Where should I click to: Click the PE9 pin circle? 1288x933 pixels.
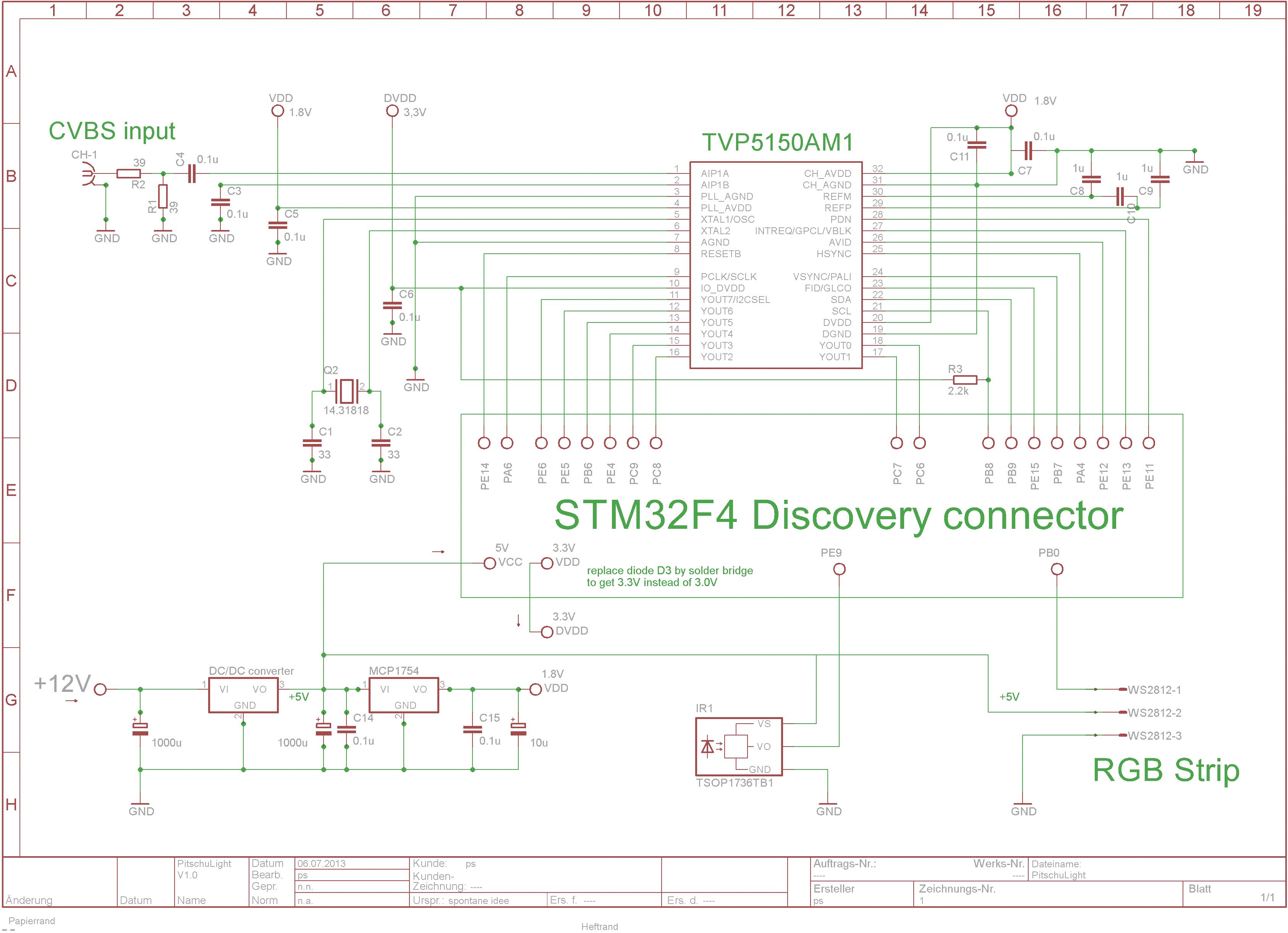point(839,569)
